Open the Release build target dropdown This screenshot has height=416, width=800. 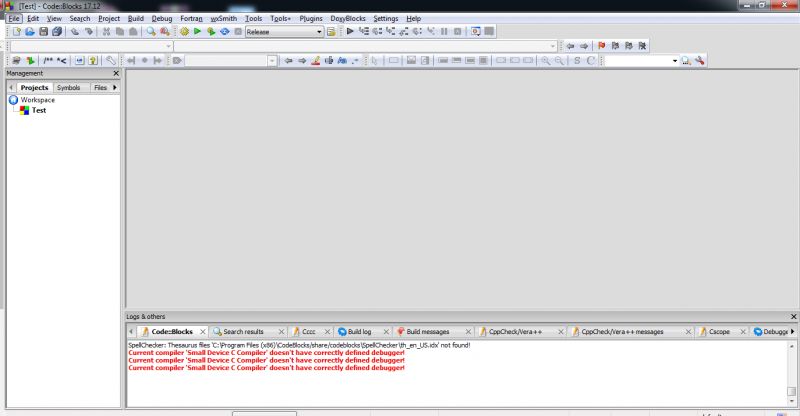point(319,32)
